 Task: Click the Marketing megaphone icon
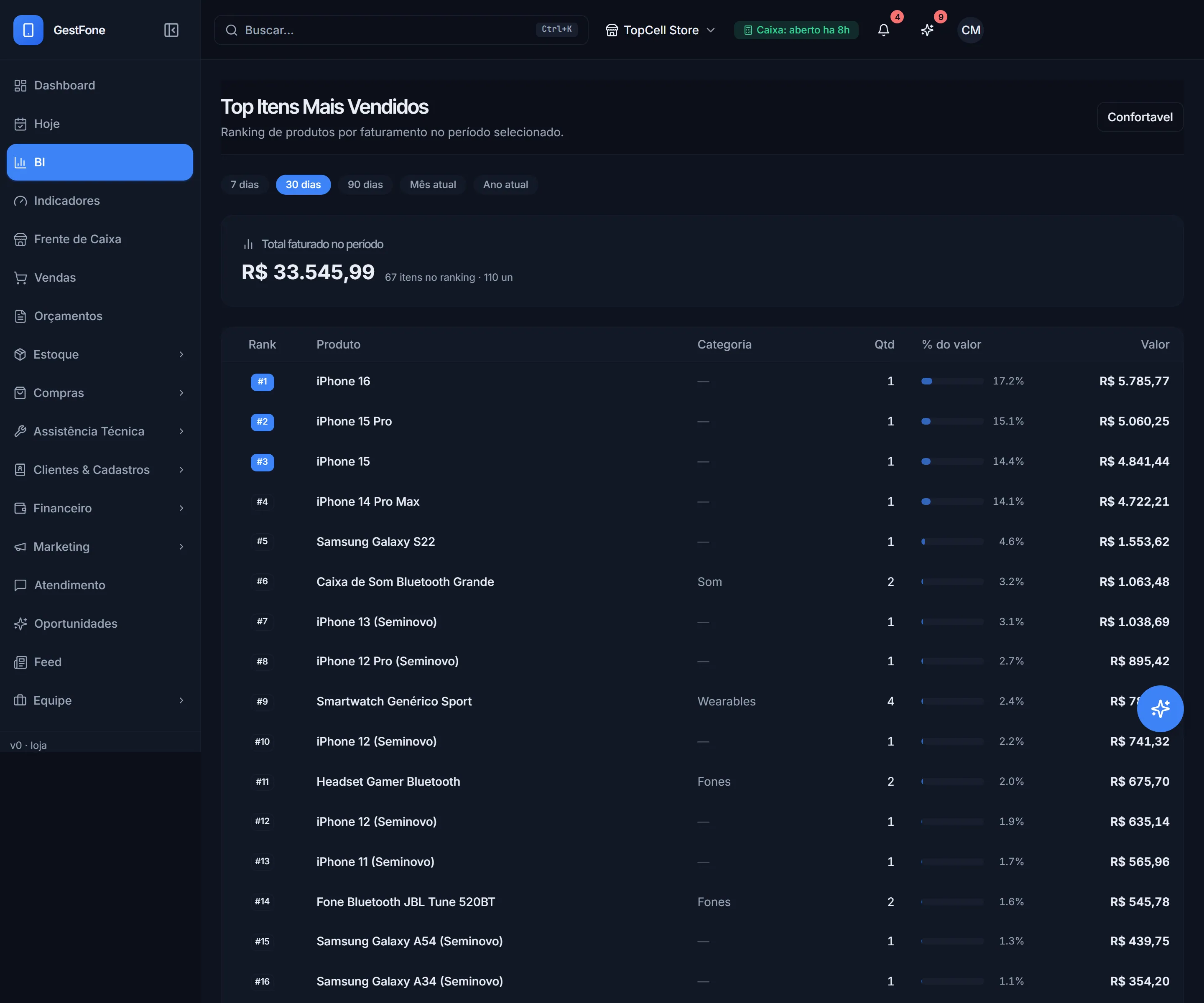point(20,546)
